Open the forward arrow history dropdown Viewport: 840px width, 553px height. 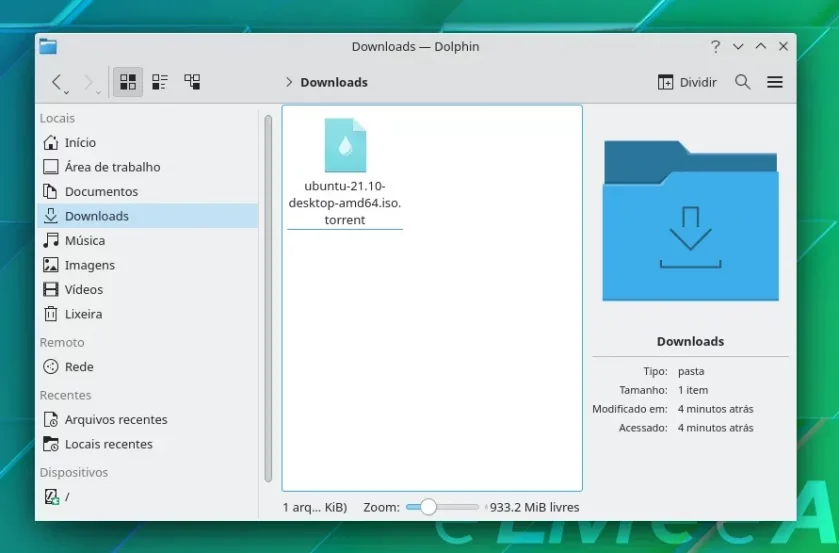click(x=99, y=93)
